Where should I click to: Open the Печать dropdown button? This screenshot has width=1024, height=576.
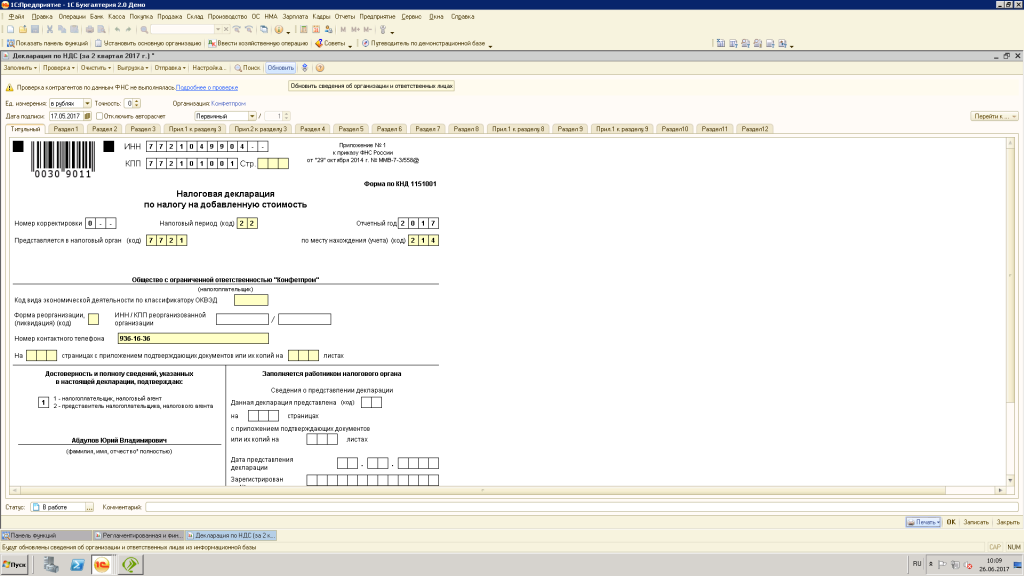(x=923, y=522)
